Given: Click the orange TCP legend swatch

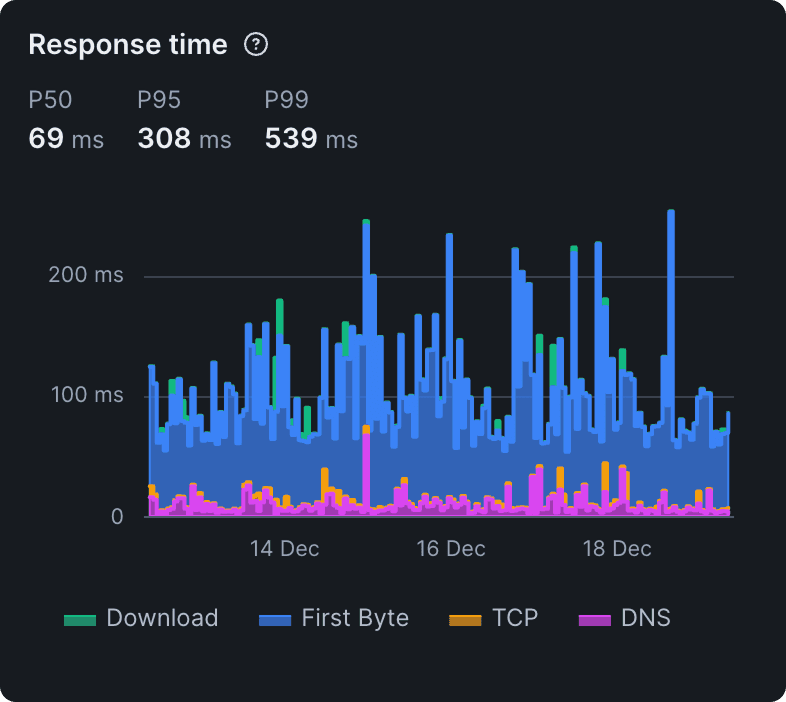Looking at the screenshot, I should tap(465, 620).
